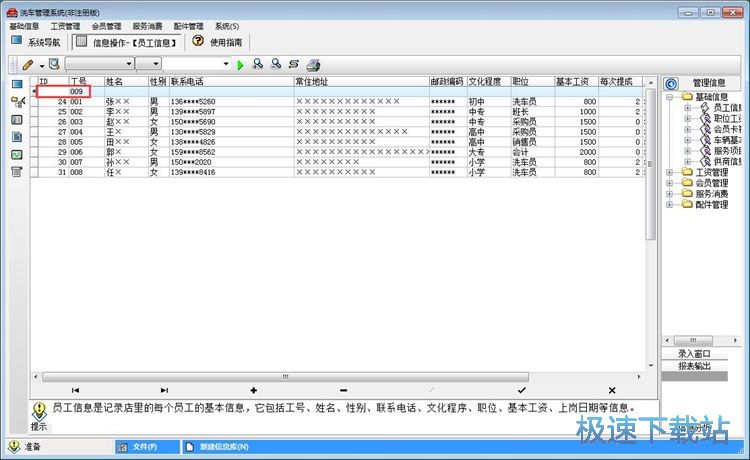Screen dimensions: 750x460
Task: Delete record with the minus button
Action: (x=343, y=390)
